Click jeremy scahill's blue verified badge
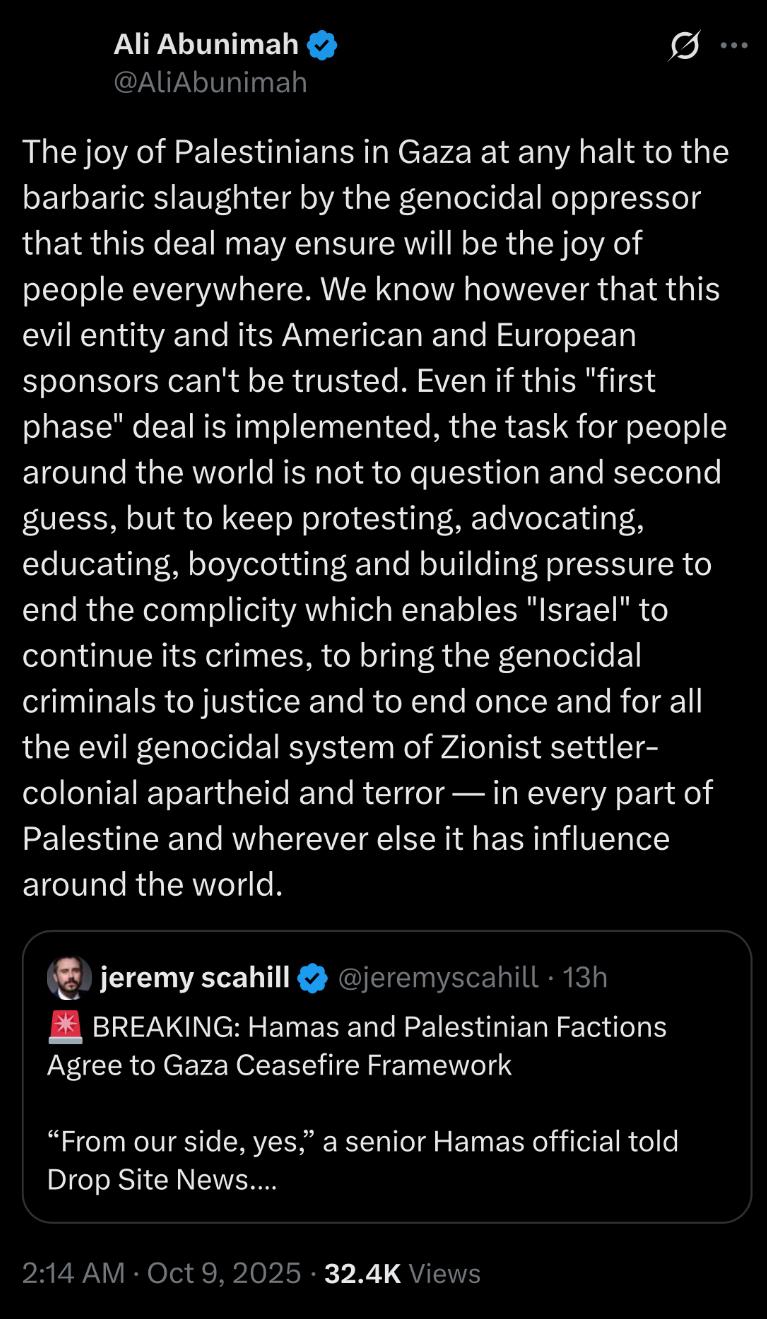 click(312, 978)
